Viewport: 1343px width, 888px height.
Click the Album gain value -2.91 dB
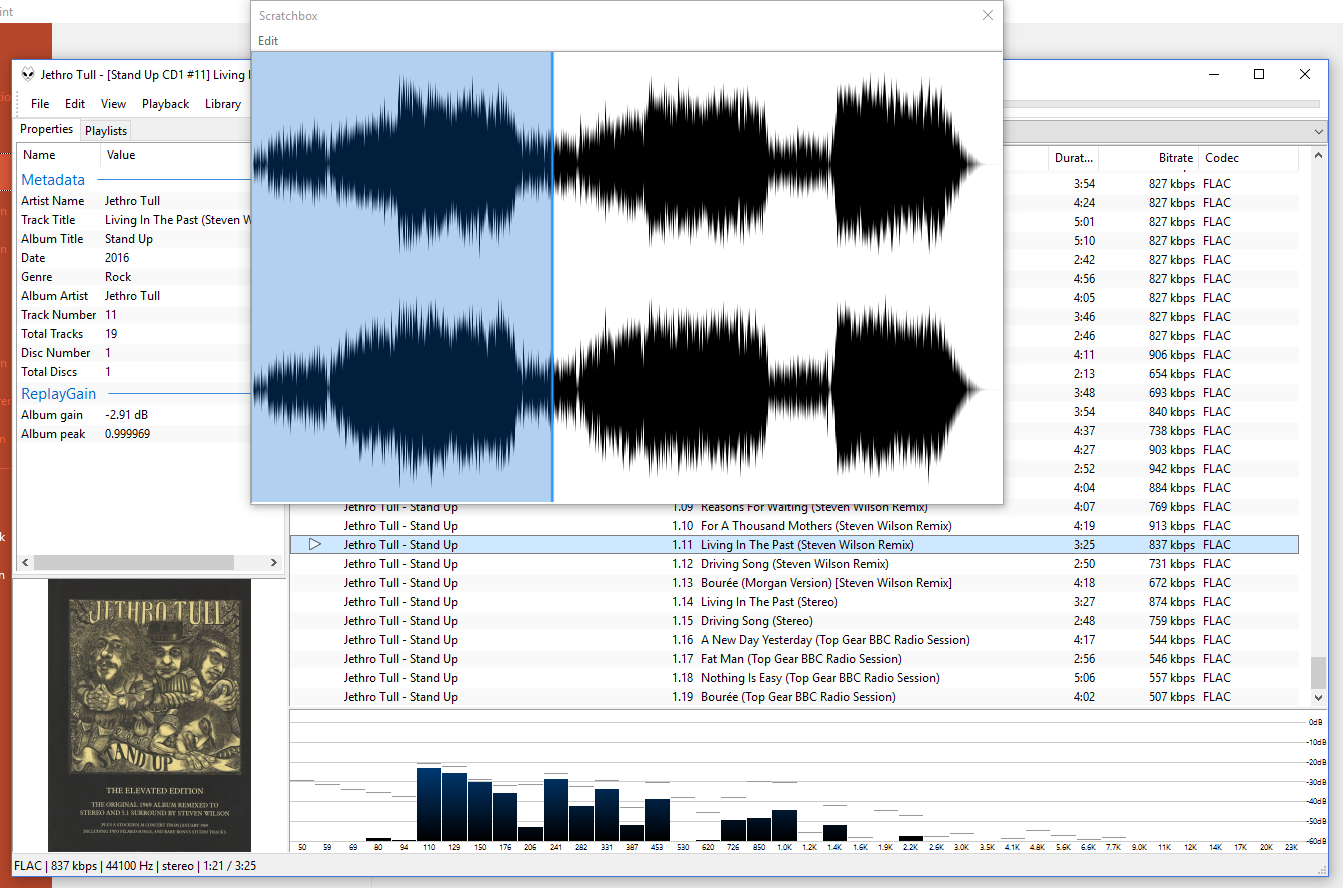[129, 415]
